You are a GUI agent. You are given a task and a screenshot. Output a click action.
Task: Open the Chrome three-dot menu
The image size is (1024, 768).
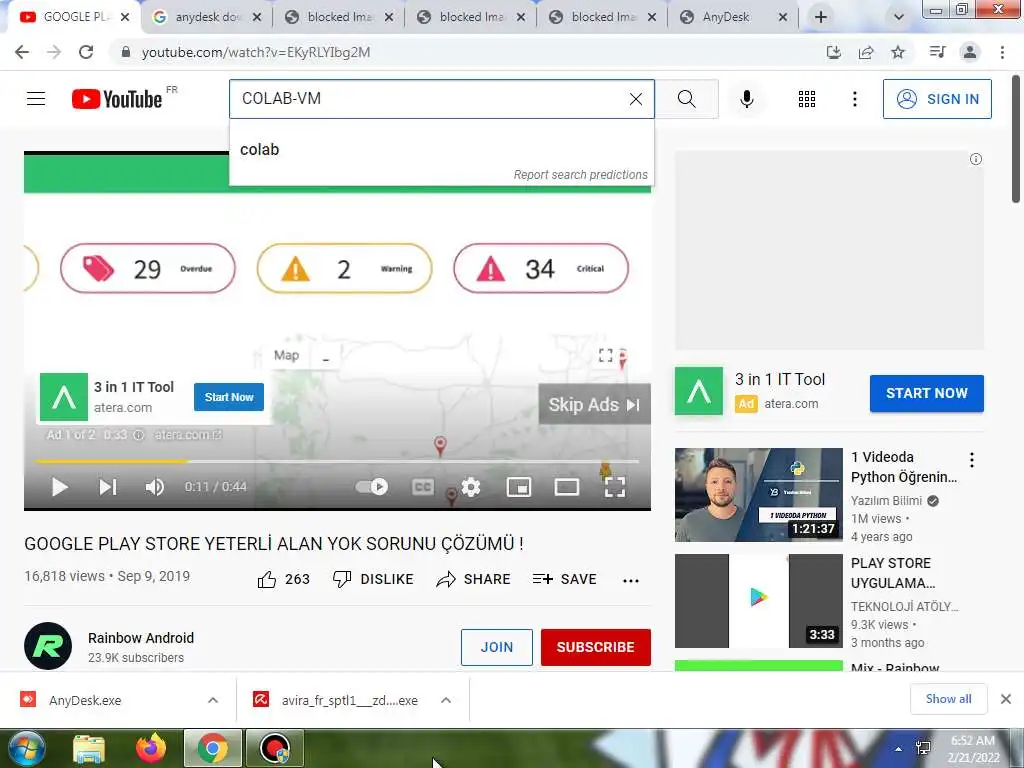[x=1002, y=52]
